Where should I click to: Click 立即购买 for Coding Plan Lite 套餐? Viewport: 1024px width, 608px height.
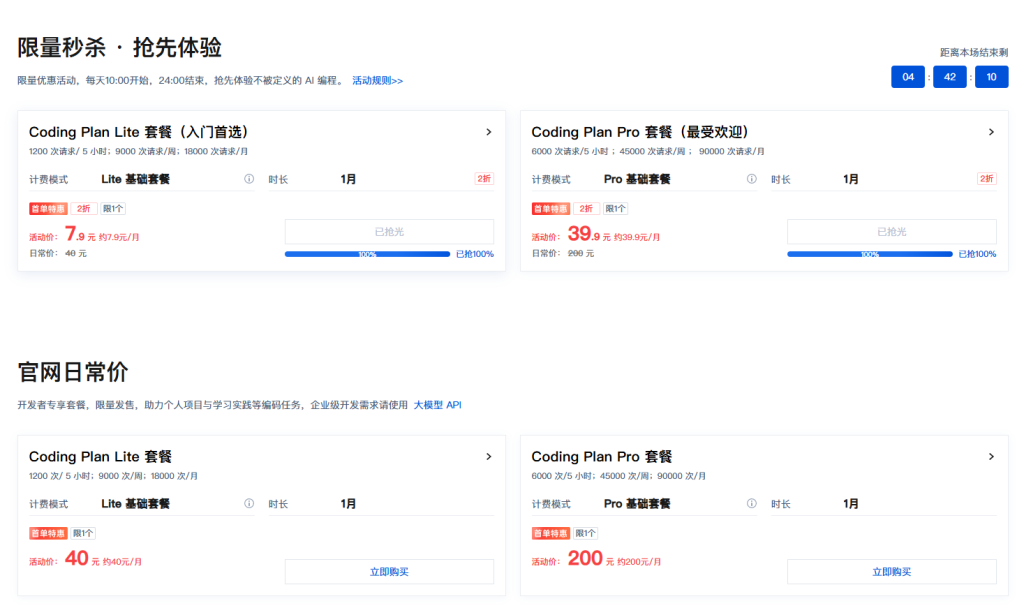tap(389, 571)
